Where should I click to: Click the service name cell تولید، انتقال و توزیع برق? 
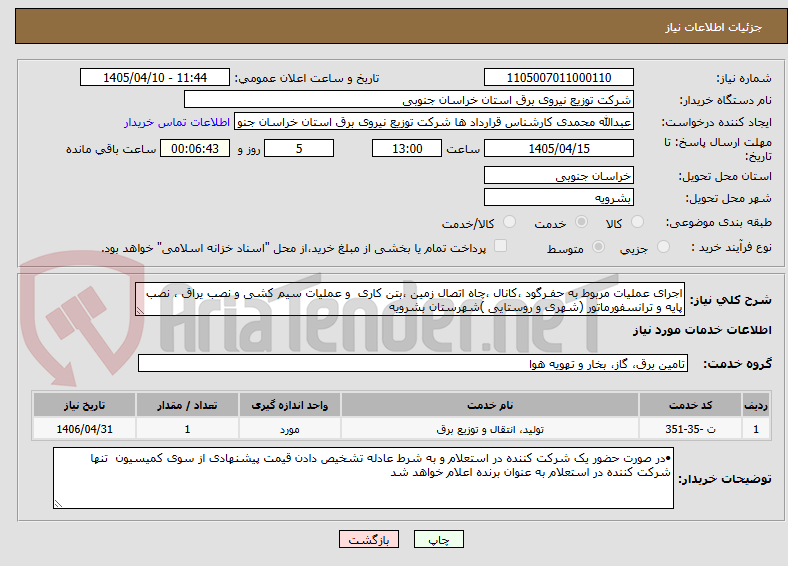coord(490,429)
